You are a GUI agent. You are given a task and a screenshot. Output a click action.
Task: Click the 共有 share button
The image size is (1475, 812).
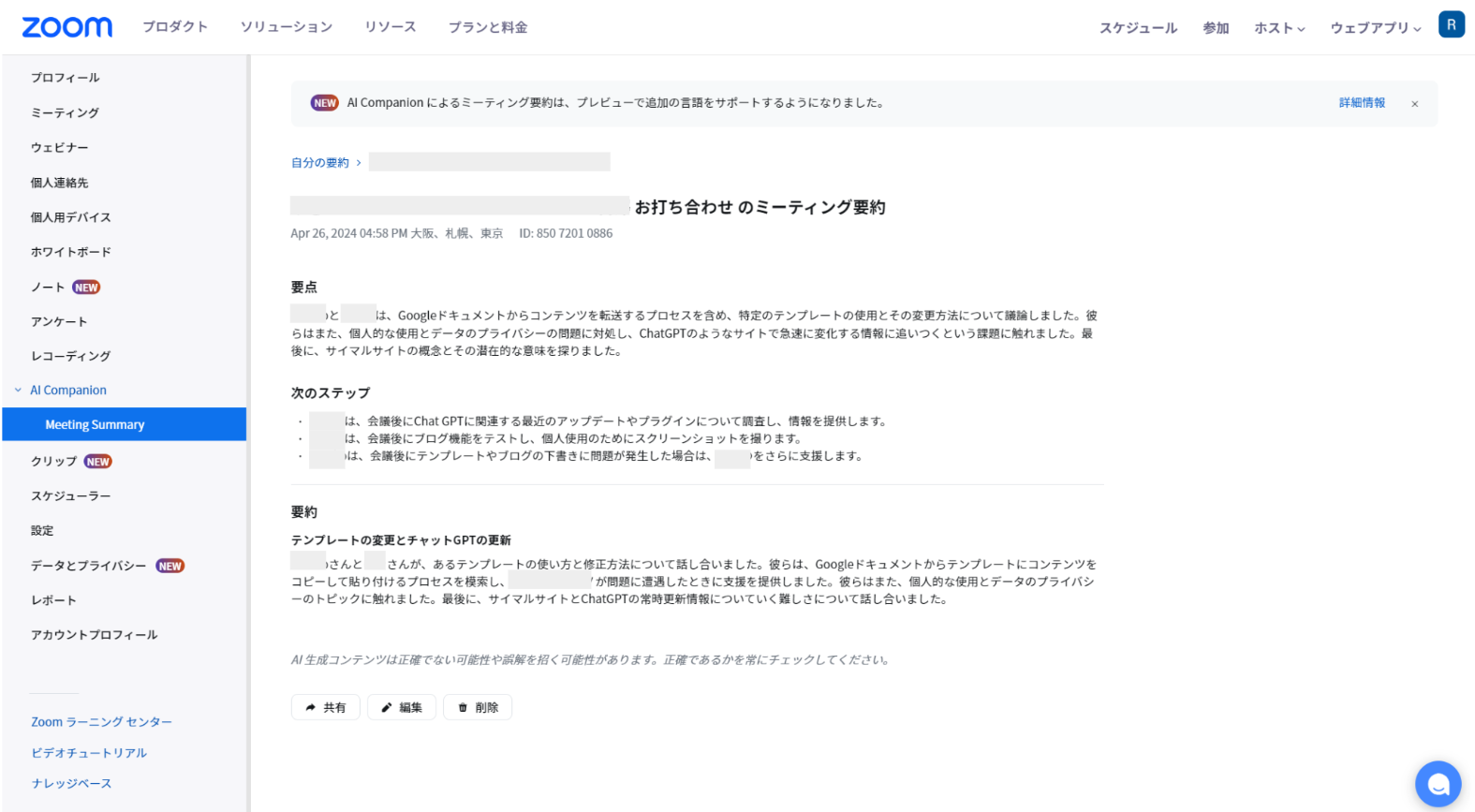325,707
